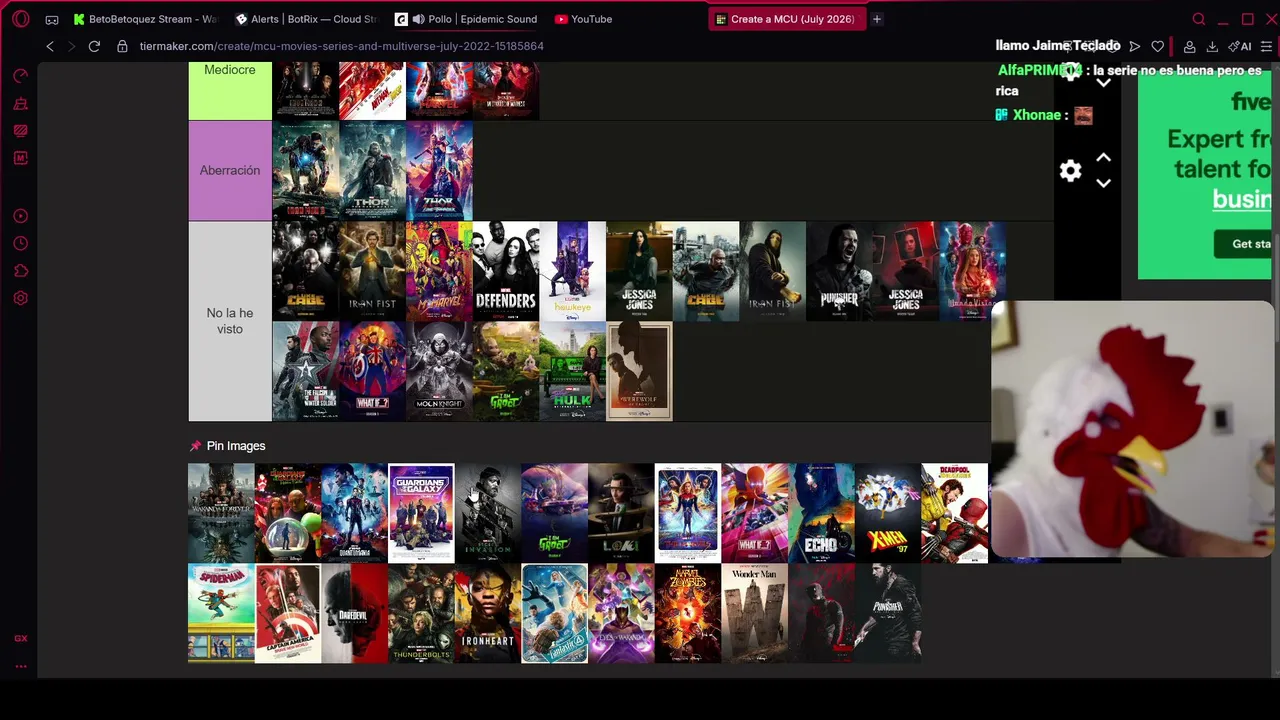The image size is (1280, 720).
Task: Pick the Daredevil poster in image pool
Action: point(354,613)
